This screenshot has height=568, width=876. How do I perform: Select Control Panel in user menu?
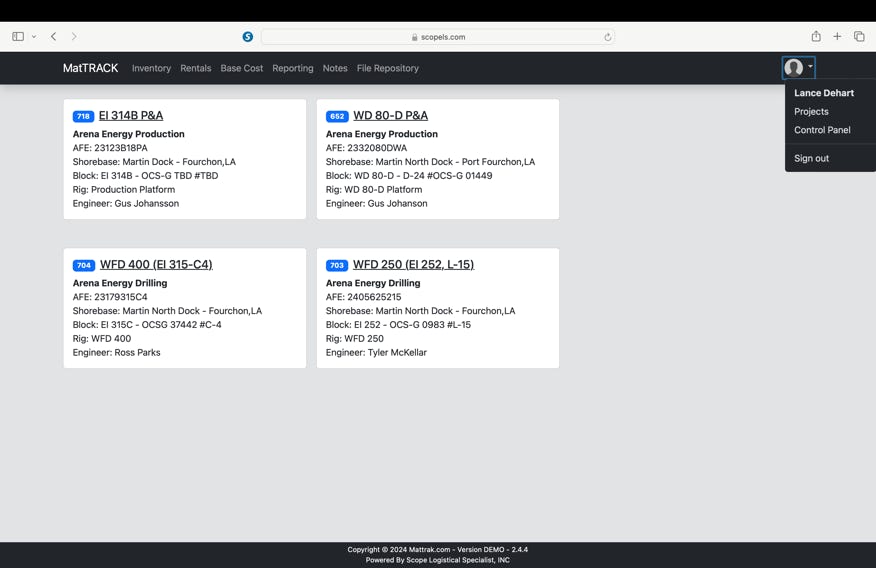pyautogui.click(x=822, y=130)
